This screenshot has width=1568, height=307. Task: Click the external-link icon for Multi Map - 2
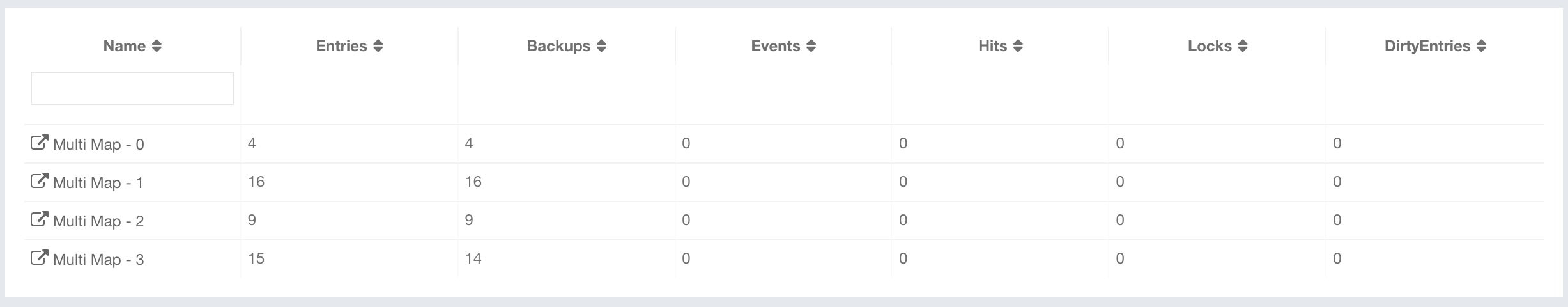coord(39,219)
